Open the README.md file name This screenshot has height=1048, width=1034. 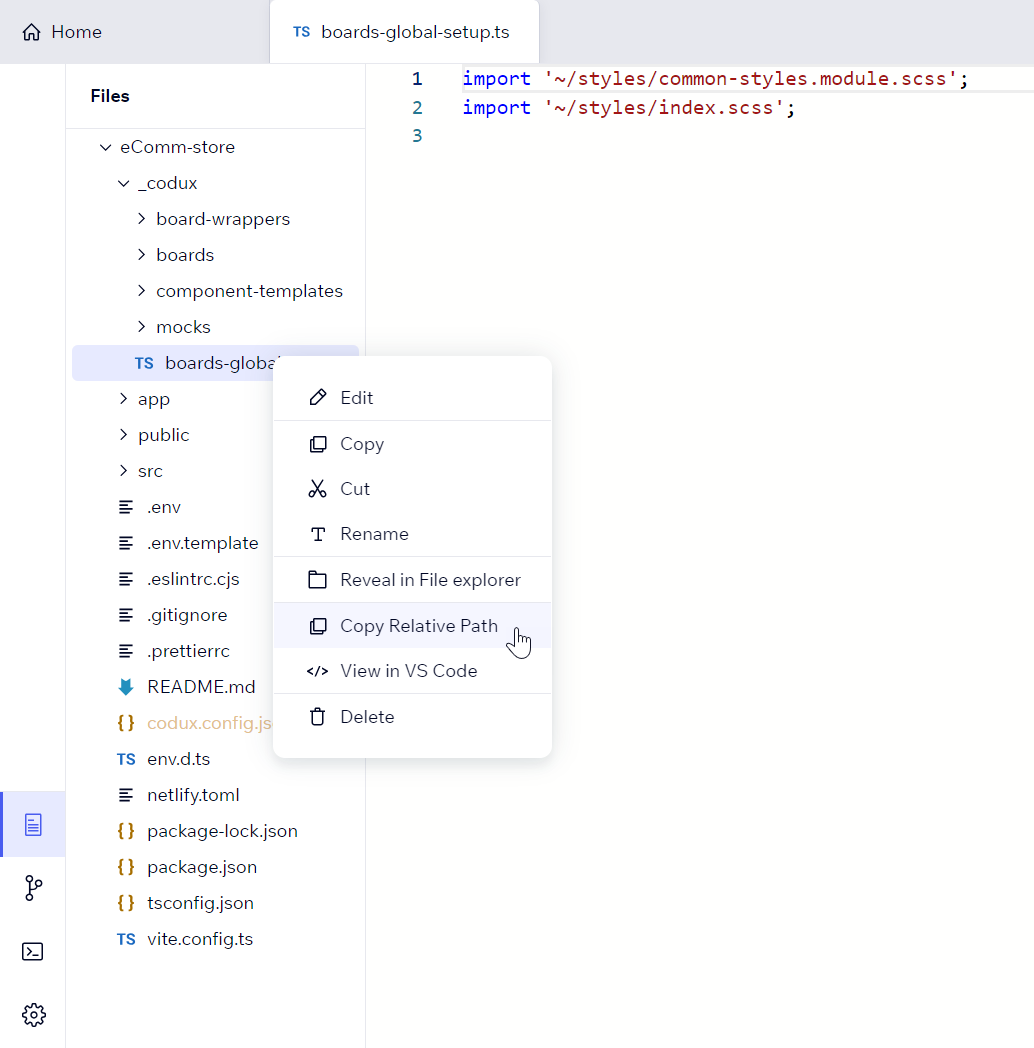coord(201,687)
